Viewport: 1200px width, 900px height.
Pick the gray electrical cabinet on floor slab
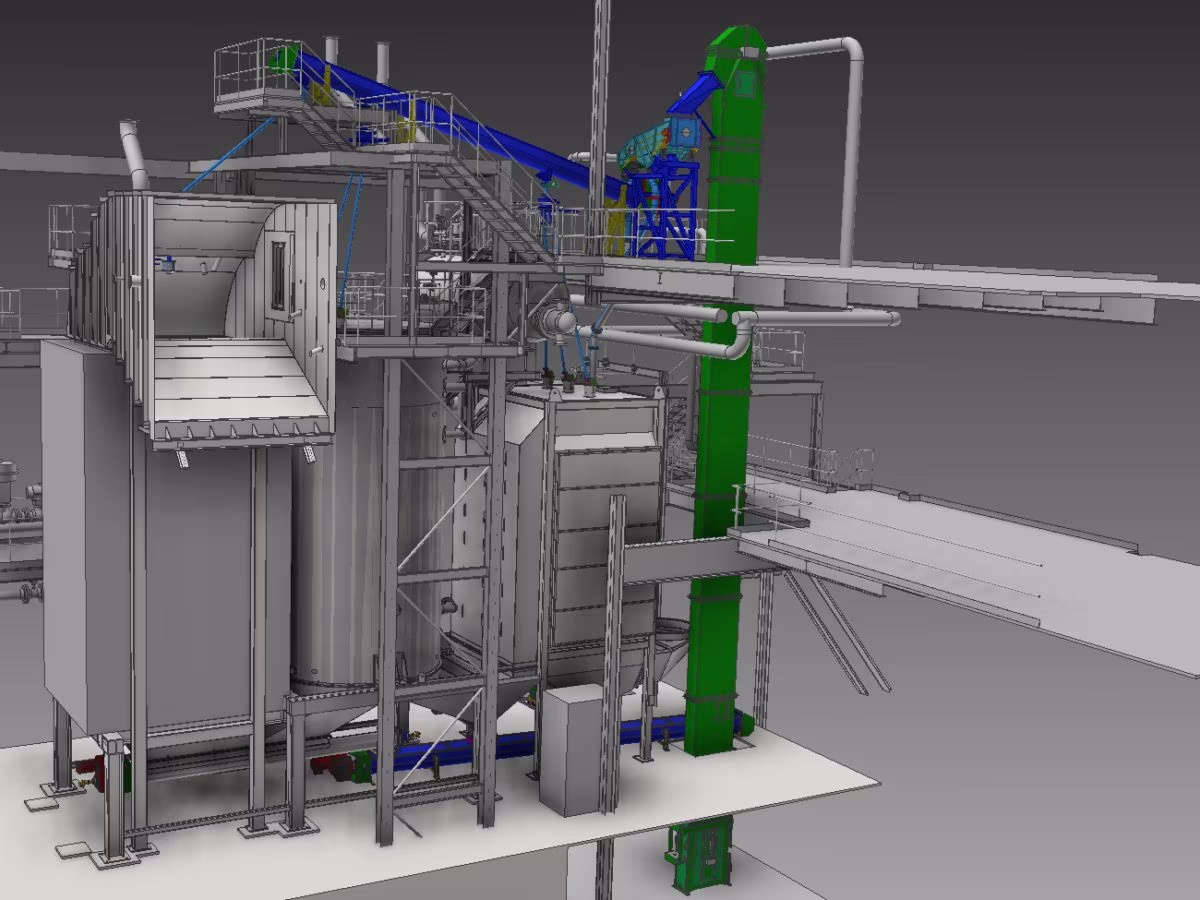coord(570,750)
